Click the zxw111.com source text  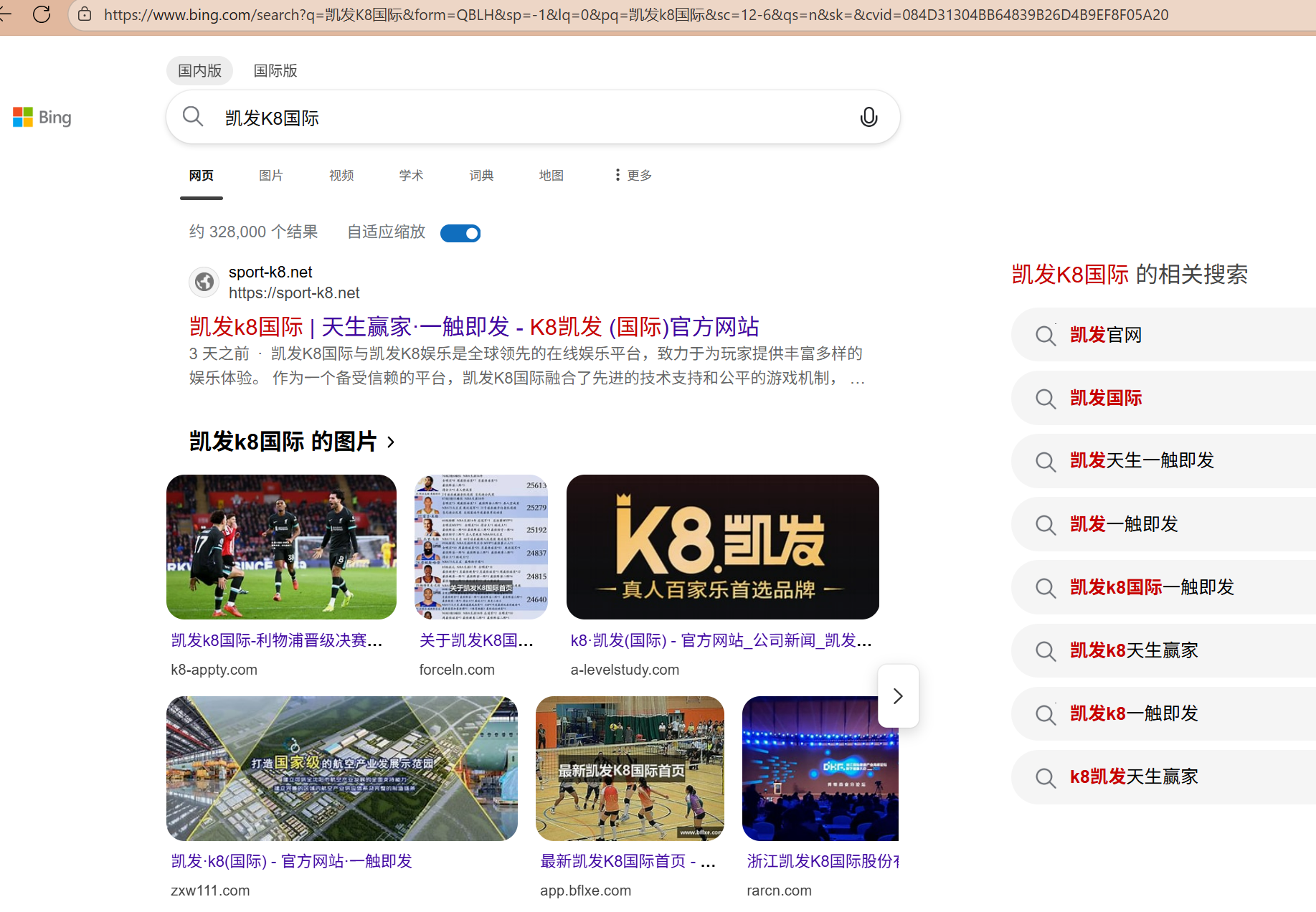[x=210, y=890]
